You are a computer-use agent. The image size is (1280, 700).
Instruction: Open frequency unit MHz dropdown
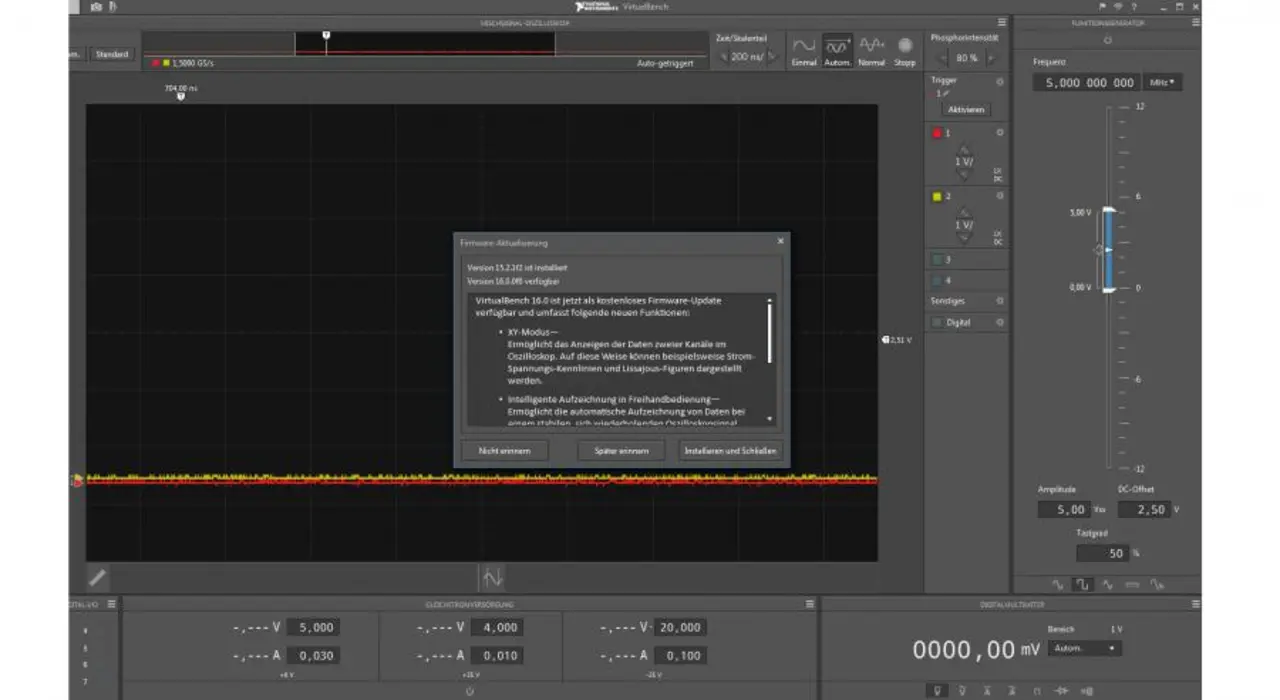1162,82
